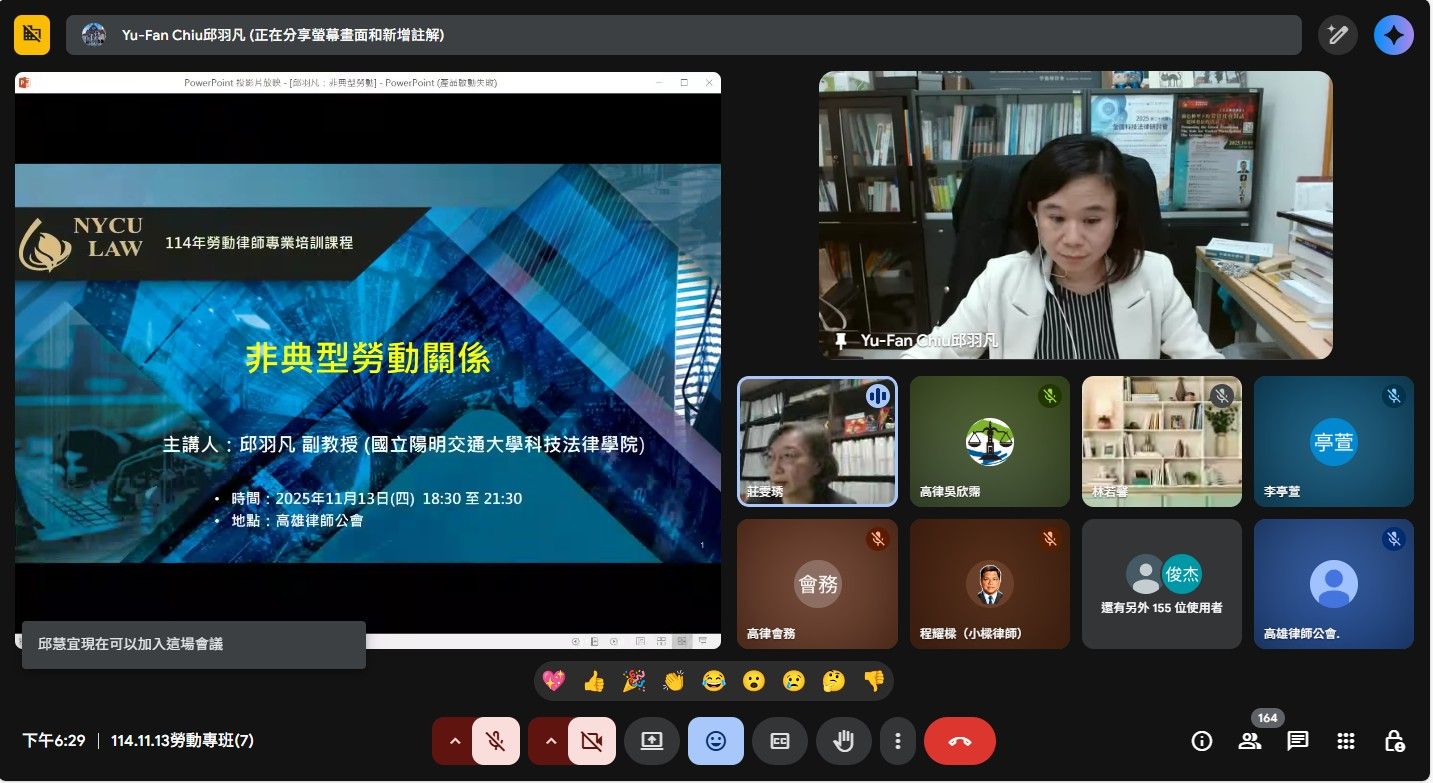Open meeting details info icon

pyautogui.click(x=1201, y=741)
